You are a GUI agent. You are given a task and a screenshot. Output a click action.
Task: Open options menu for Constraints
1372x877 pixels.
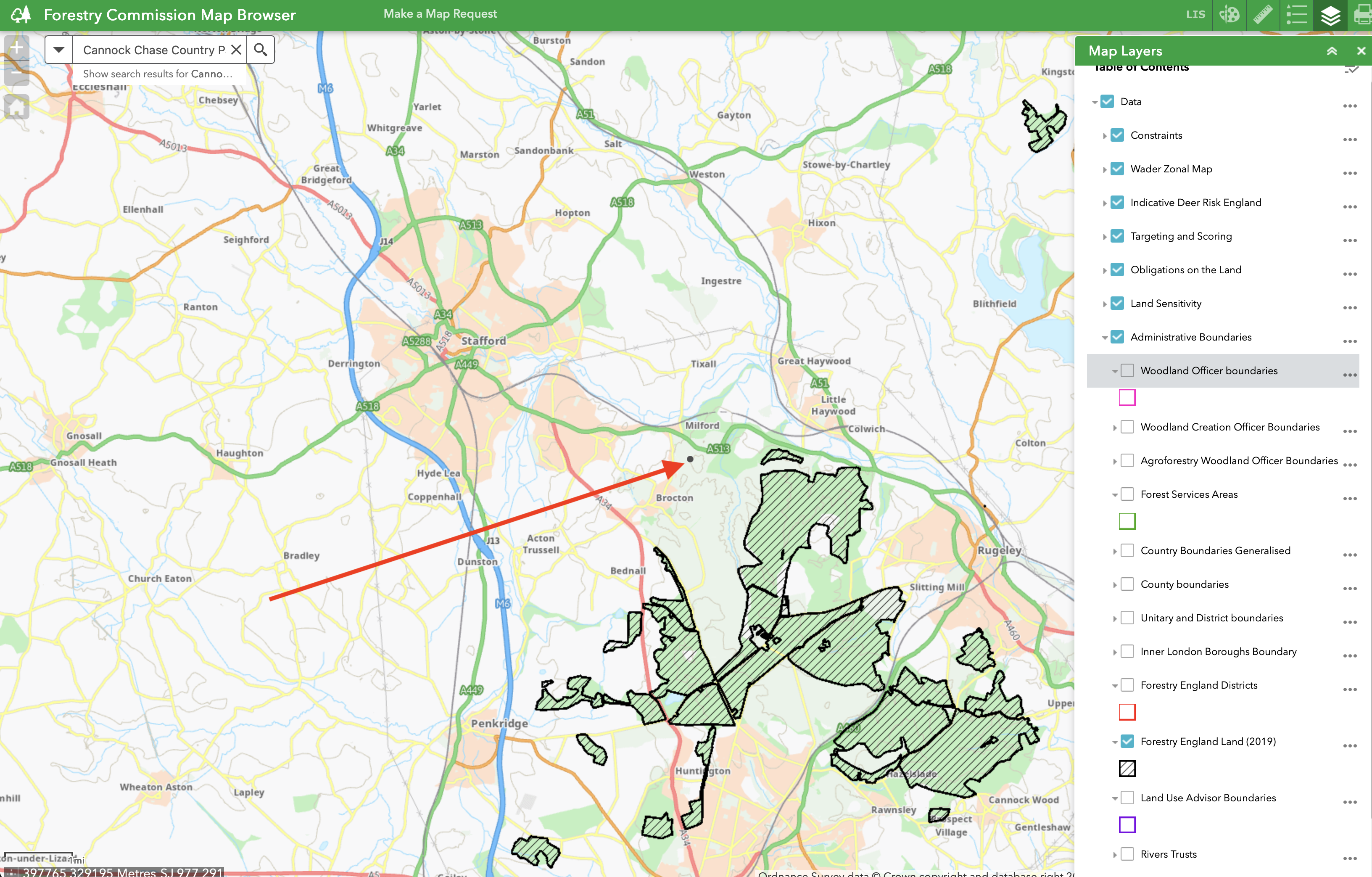[1350, 140]
